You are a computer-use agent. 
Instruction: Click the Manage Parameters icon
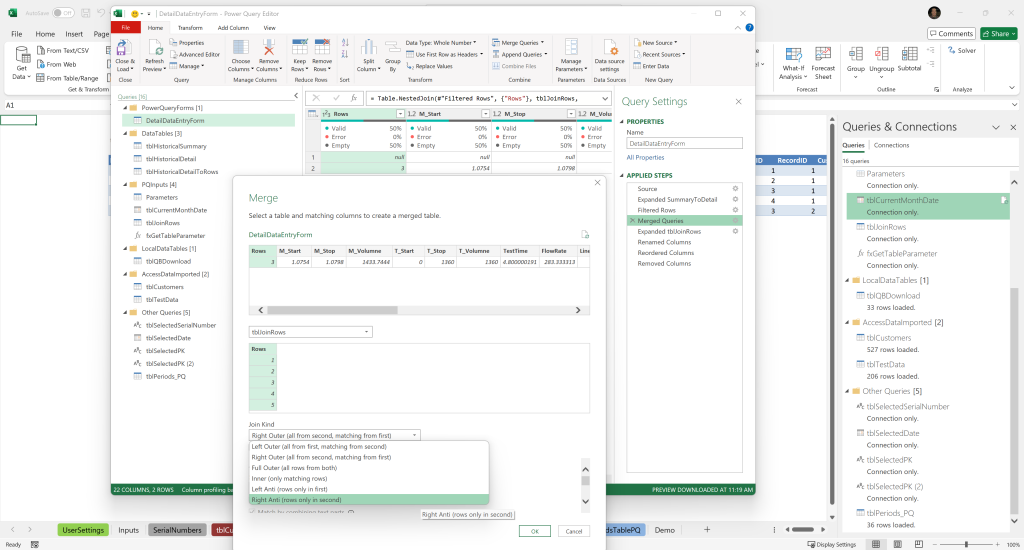[x=571, y=48]
